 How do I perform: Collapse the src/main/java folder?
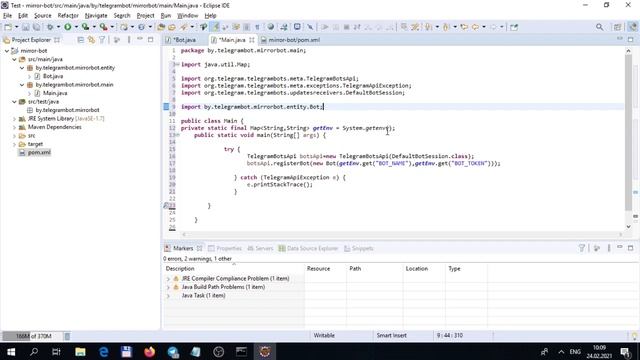point(14,59)
